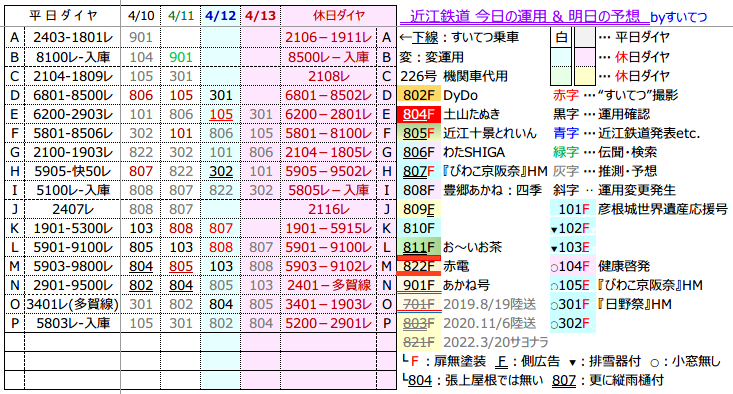Click holiday cell 5801-8100レ
733x394 pixels.
(x=329, y=133)
